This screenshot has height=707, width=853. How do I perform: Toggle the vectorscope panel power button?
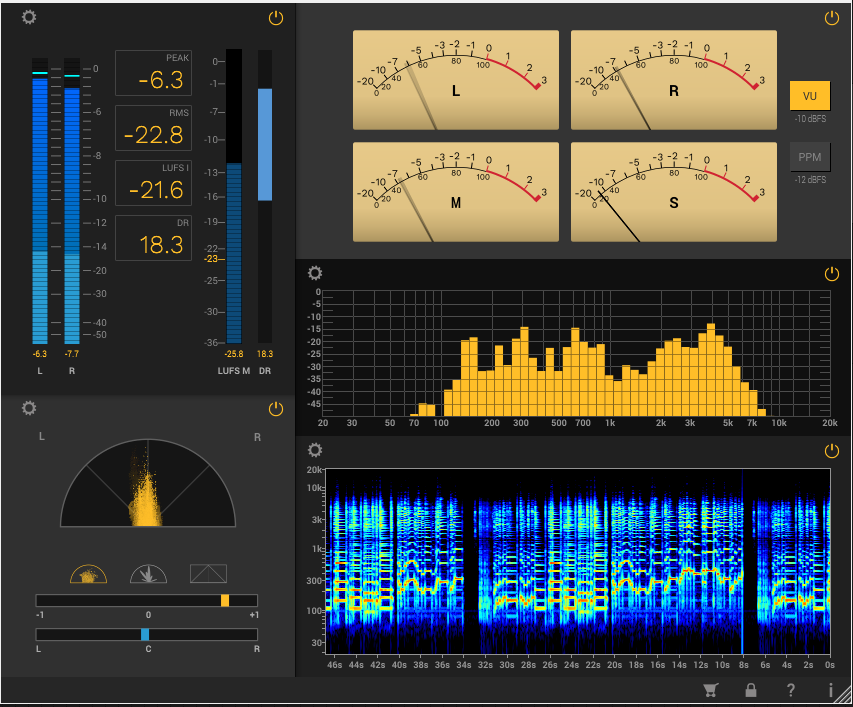click(276, 409)
